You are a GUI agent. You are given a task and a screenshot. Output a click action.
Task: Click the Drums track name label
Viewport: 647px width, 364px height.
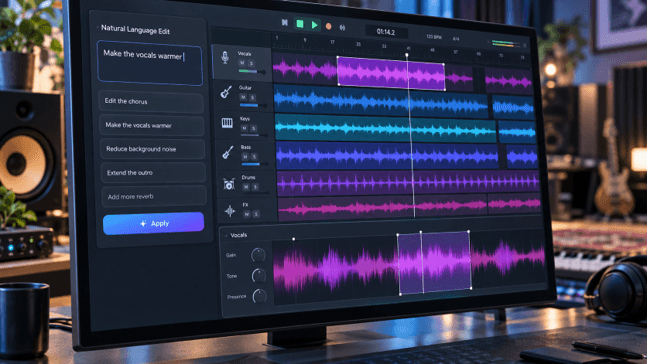coord(248,177)
